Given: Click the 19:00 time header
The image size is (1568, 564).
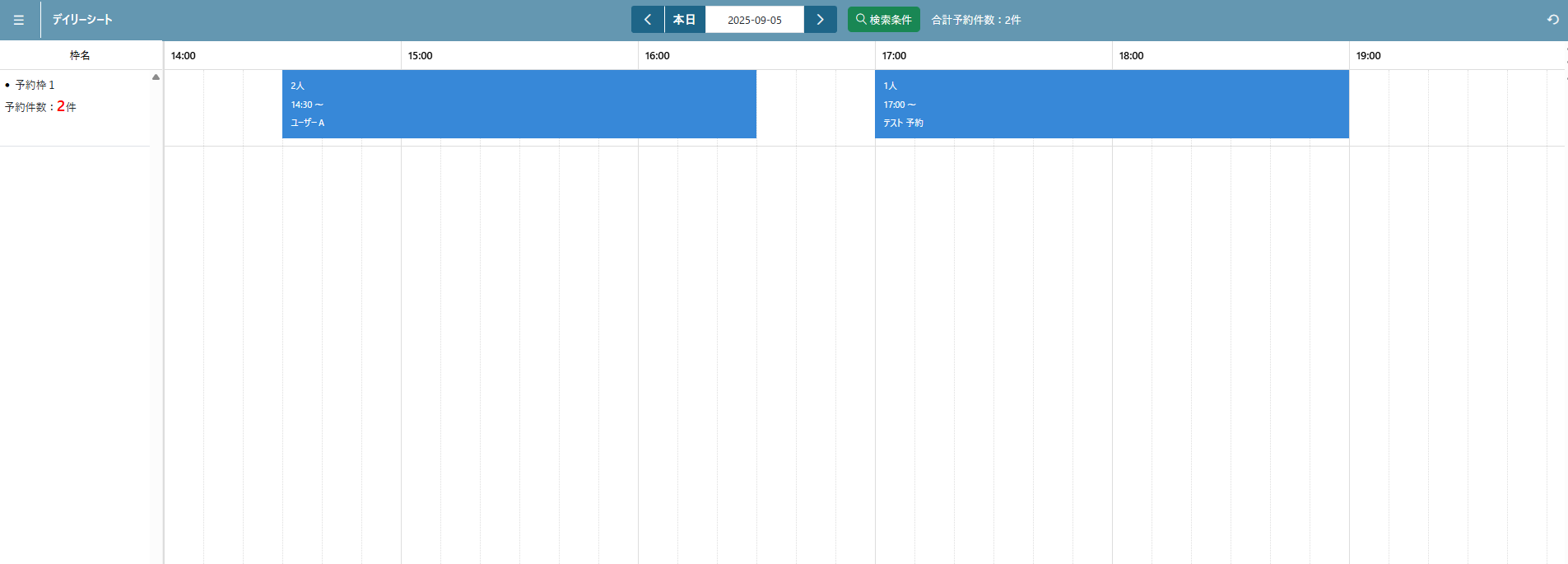Looking at the screenshot, I should click(1369, 56).
